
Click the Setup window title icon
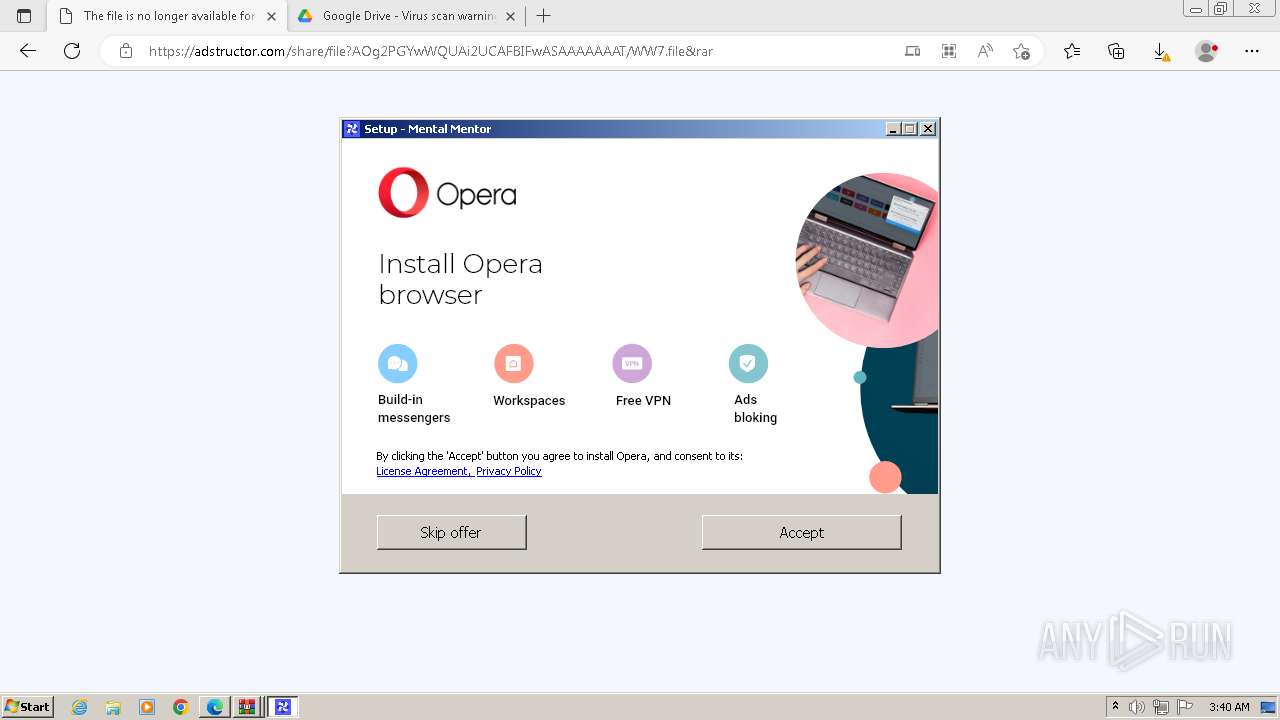tap(352, 129)
